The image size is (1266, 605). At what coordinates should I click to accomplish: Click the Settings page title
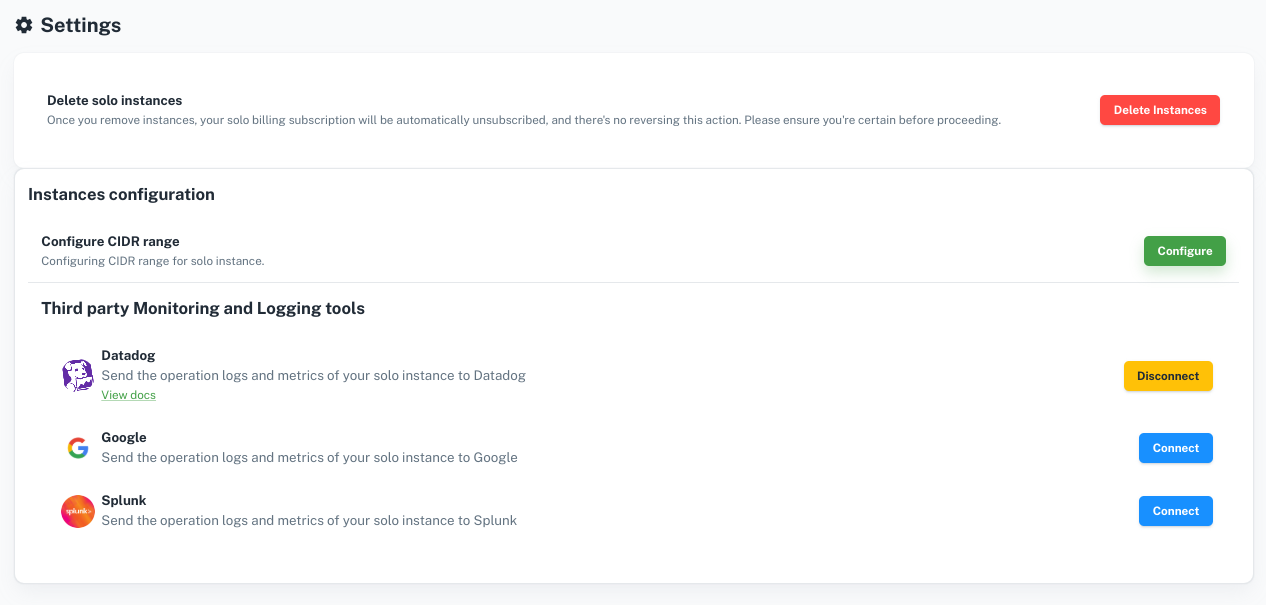coord(80,24)
